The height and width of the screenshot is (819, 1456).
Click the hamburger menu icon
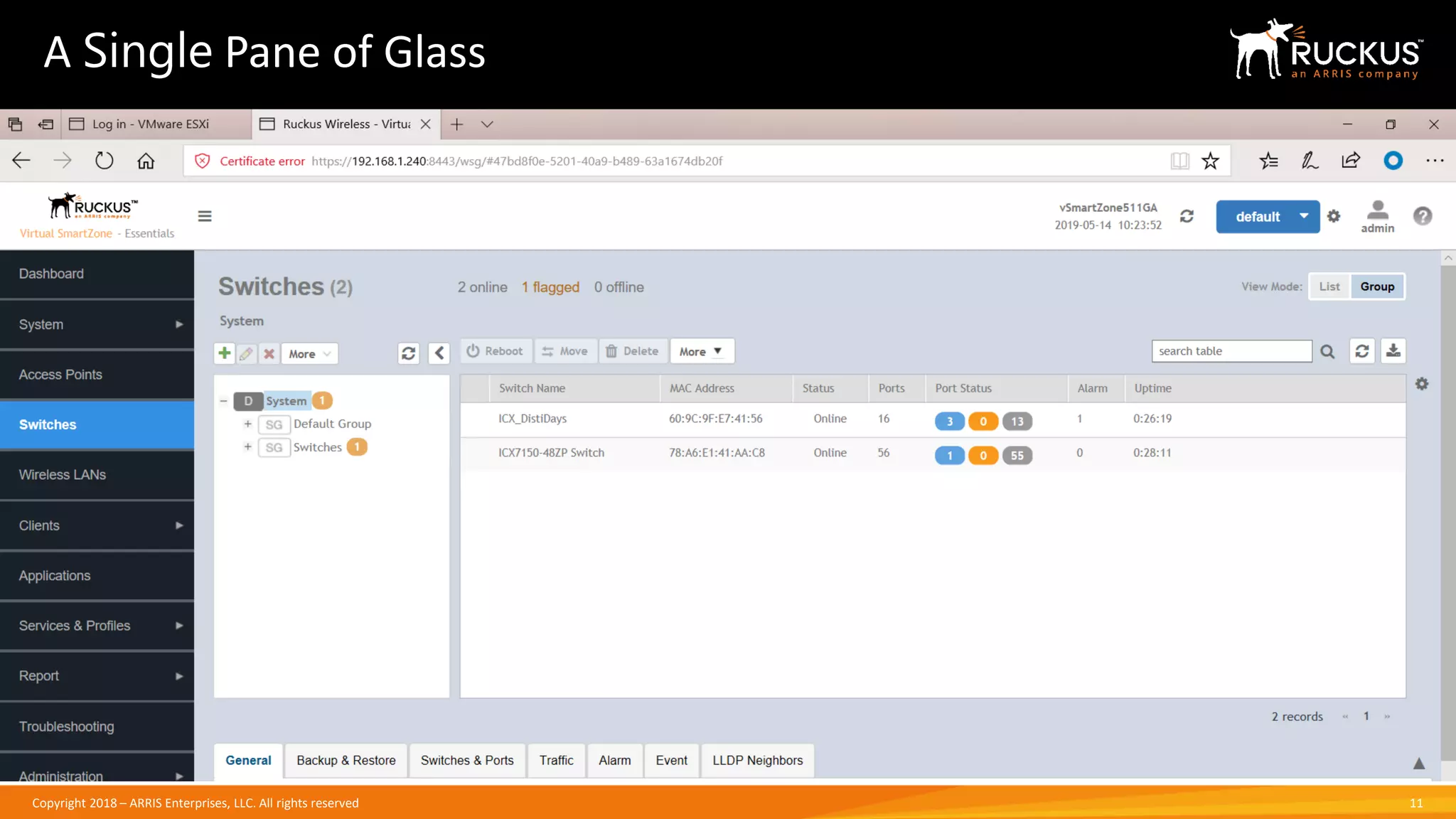[x=205, y=216]
